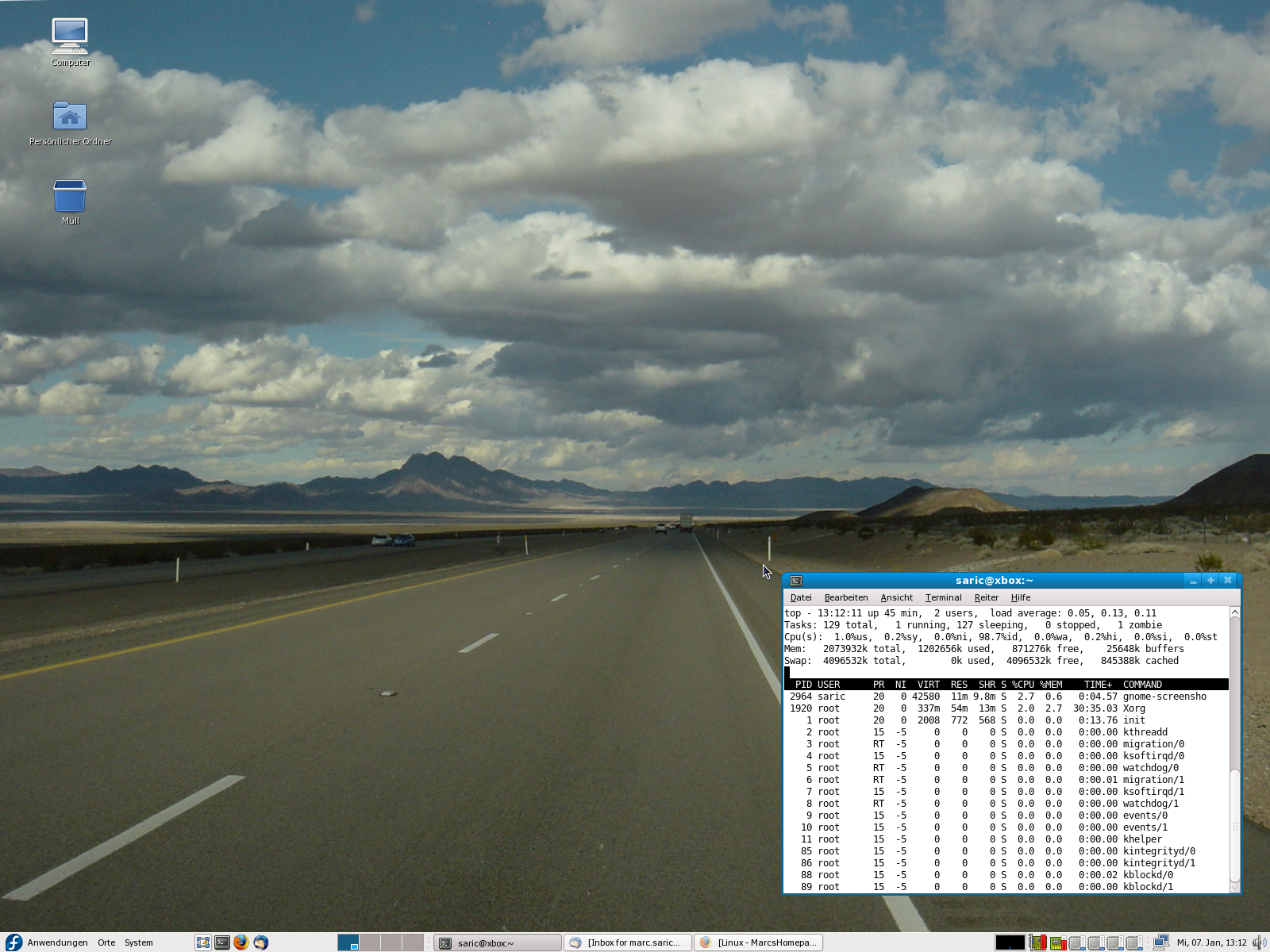The height and width of the screenshot is (952, 1270).
Task: Launch Thunderbird mail from the panel
Action: (x=260, y=942)
